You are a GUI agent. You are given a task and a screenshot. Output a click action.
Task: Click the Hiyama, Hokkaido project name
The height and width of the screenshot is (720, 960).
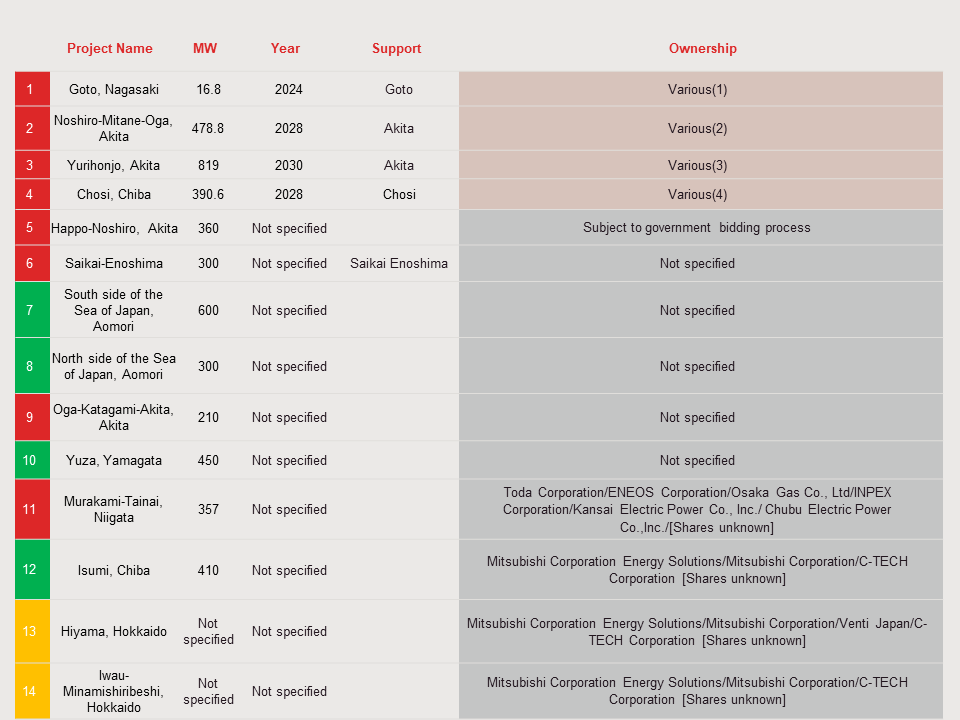point(114,631)
